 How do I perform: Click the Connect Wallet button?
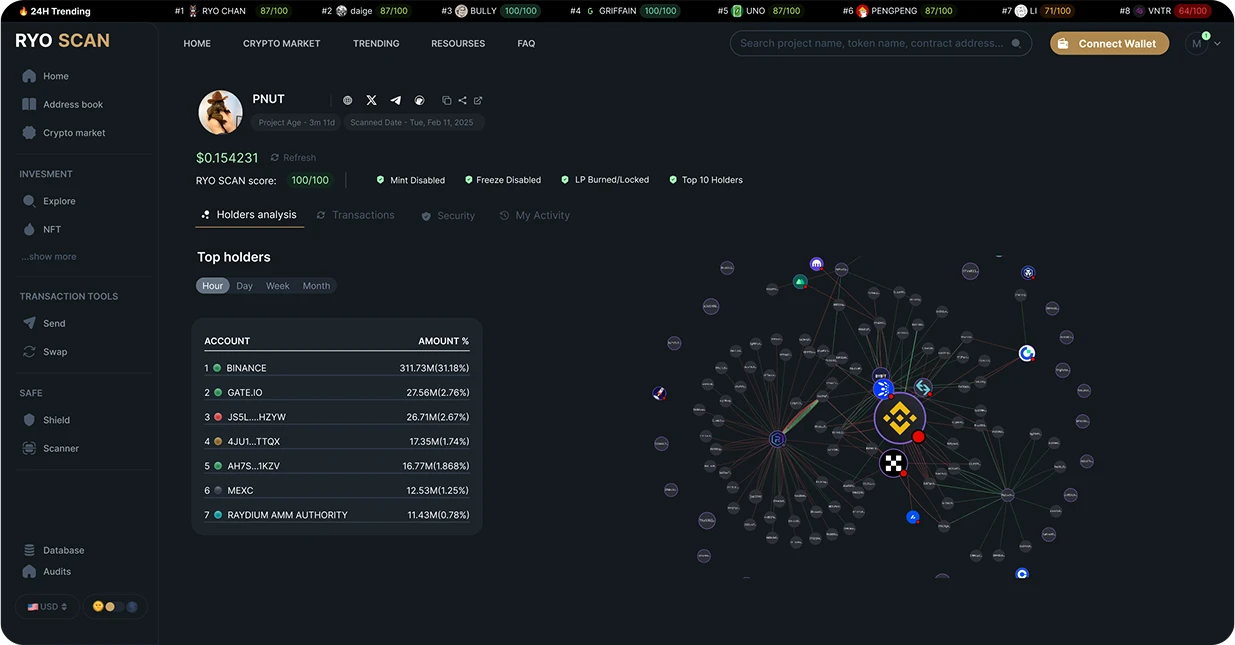(1109, 43)
